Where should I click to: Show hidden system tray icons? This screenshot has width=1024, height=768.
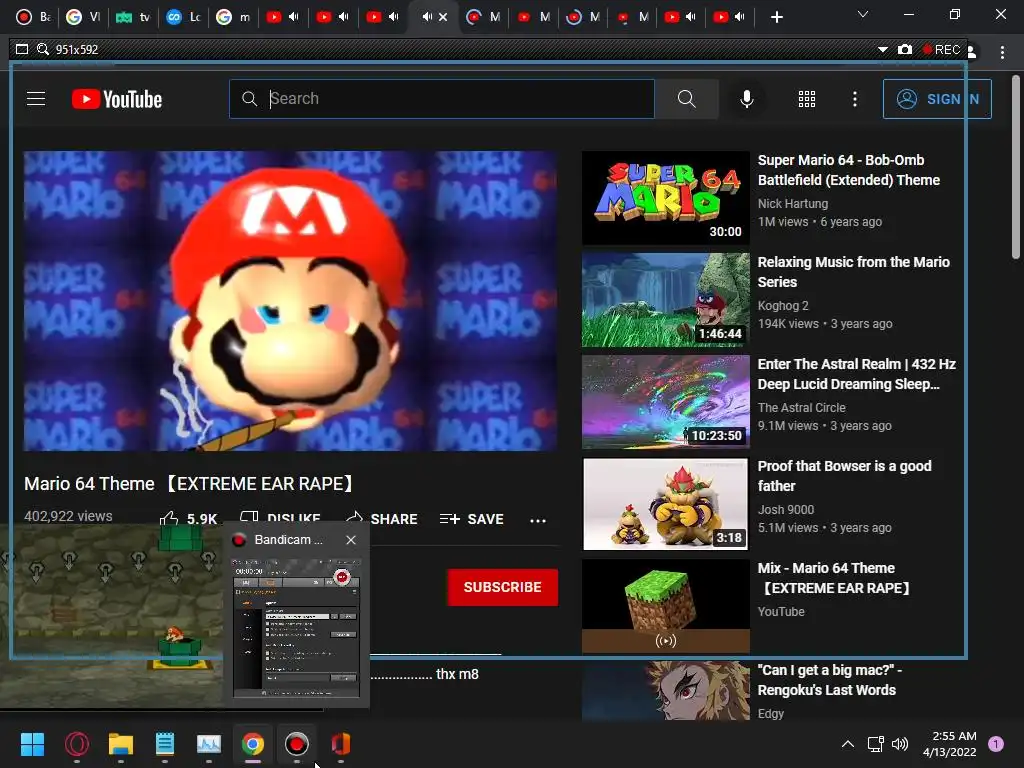click(x=847, y=744)
